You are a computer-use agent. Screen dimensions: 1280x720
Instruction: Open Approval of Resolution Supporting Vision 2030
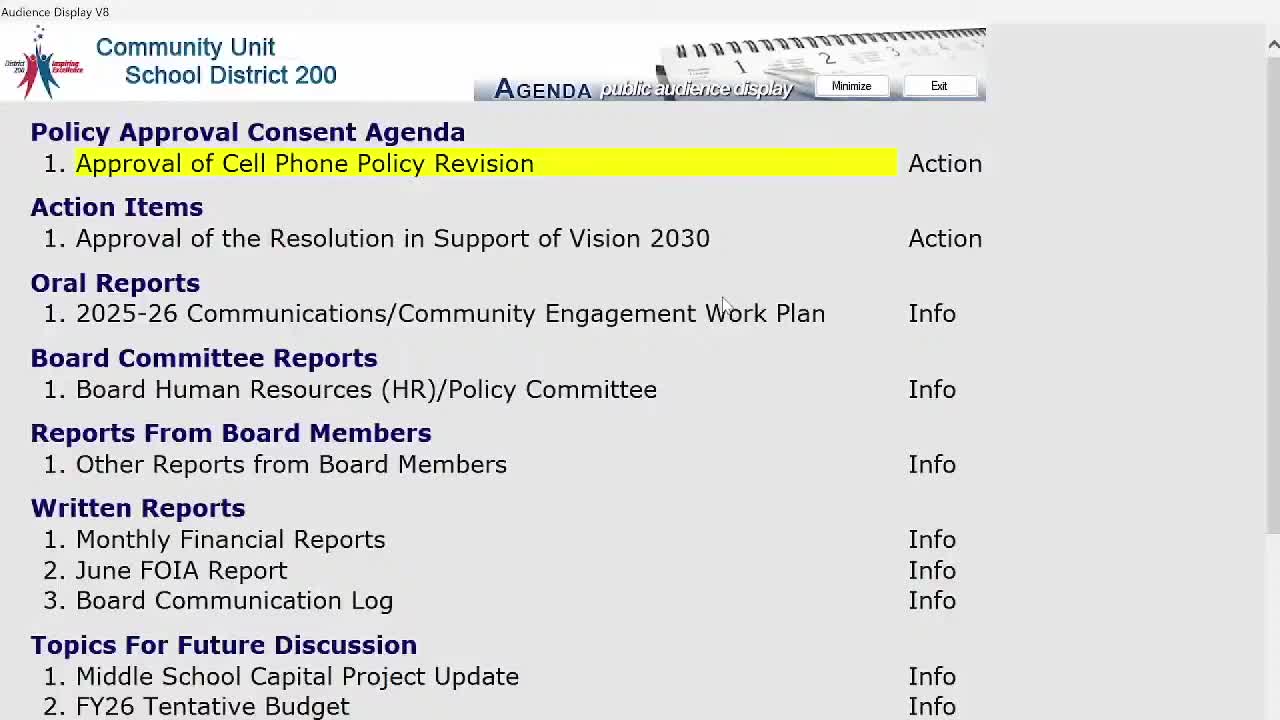tap(392, 239)
